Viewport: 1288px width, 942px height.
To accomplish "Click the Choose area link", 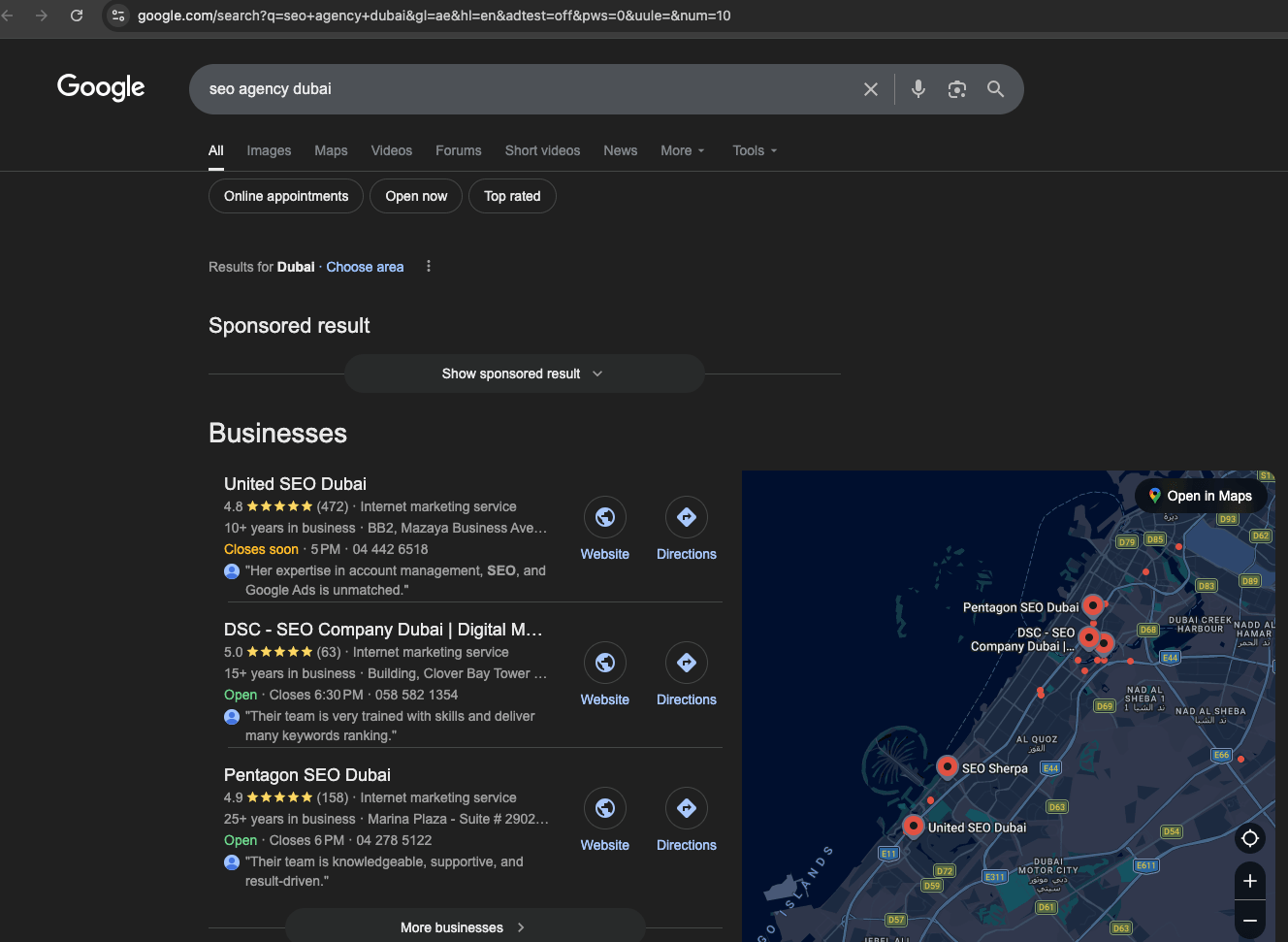I will click(365, 267).
